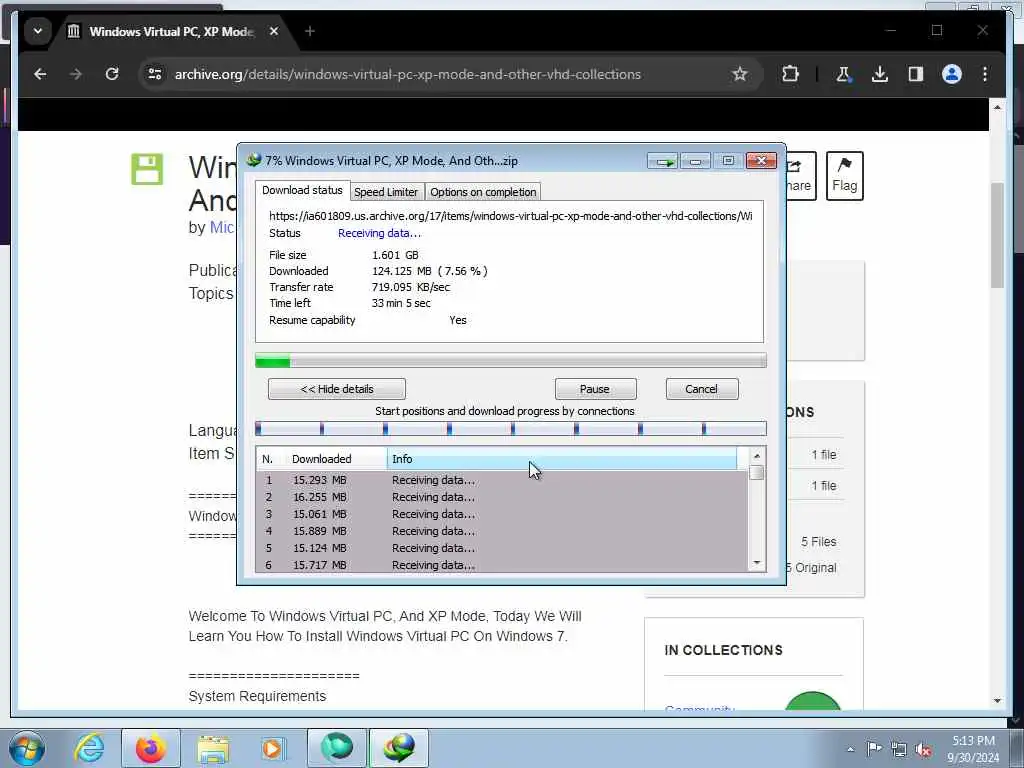1024x768 pixels.
Task: Open the clock showing 5:13 PM
Action: (973, 749)
